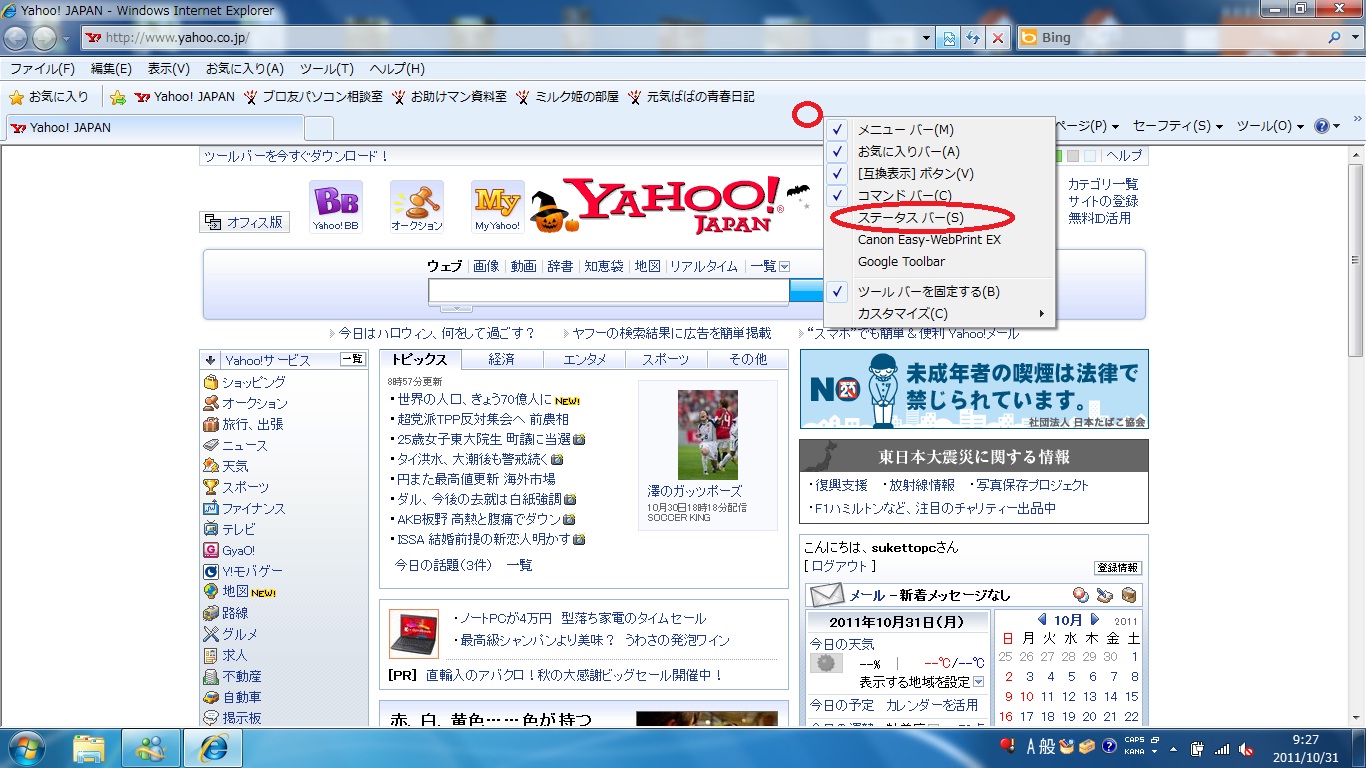Click the Refresh icon beside address bar

pos(974,38)
